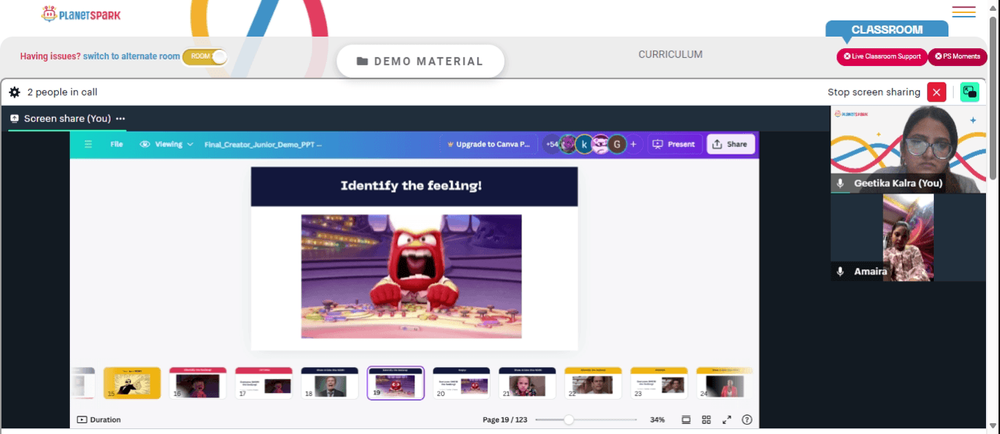Click the scroll view layout icon
The width and height of the screenshot is (1000, 434).
click(x=686, y=419)
